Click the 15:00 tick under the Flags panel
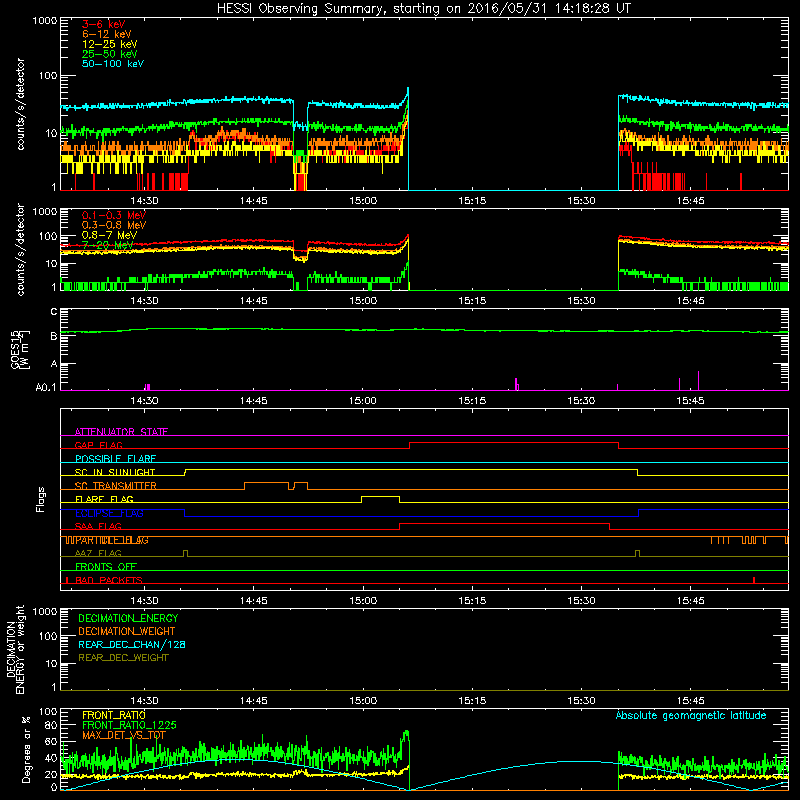The image size is (800, 800). pyautogui.click(x=363, y=601)
